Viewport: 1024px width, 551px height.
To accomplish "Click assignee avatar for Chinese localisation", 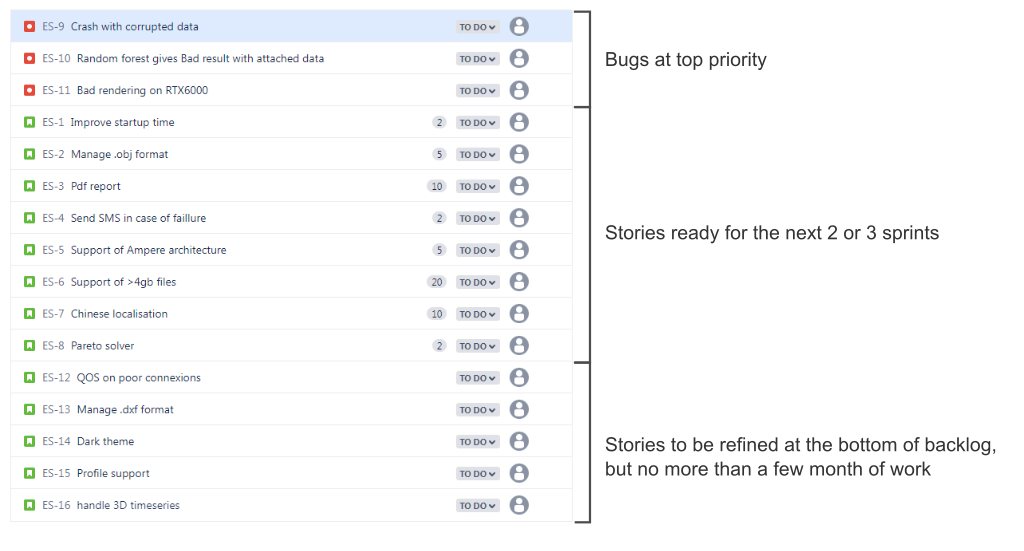I will [519, 314].
